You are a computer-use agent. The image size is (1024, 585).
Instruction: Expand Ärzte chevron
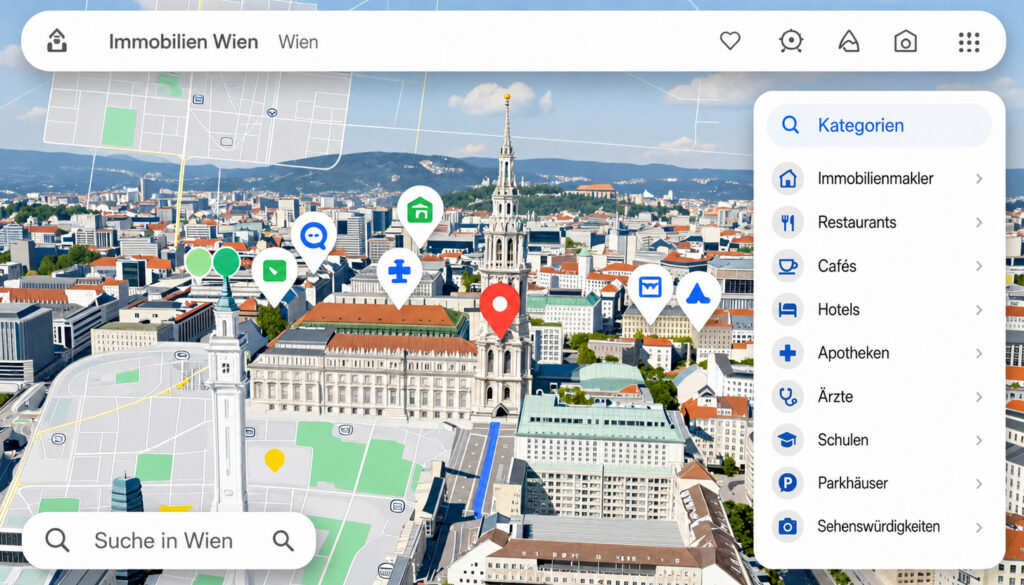click(x=979, y=396)
